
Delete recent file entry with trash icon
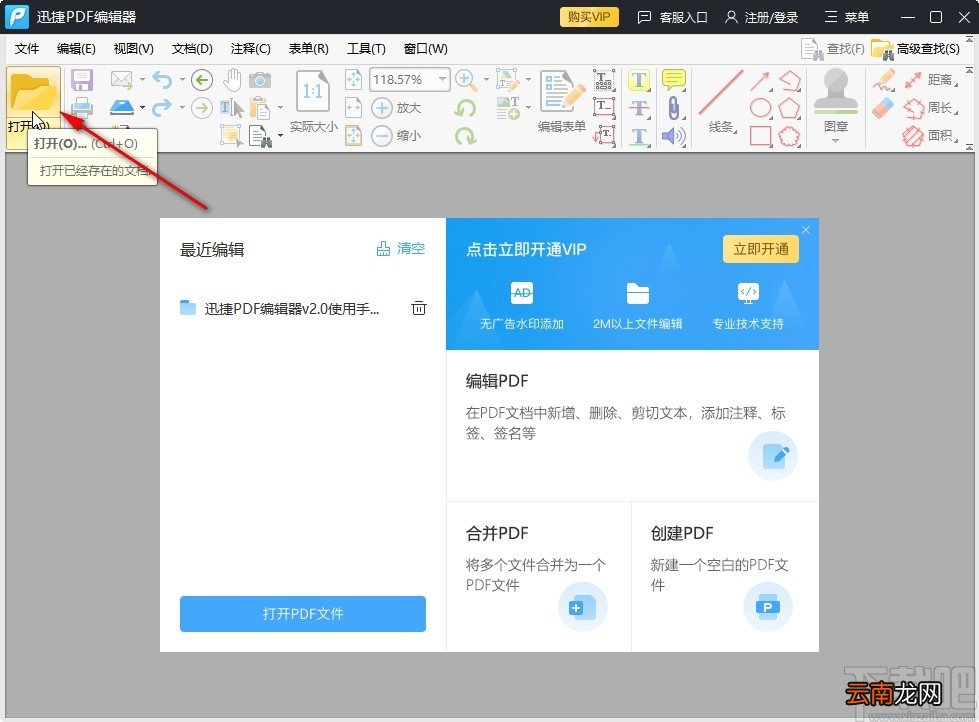click(419, 308)
